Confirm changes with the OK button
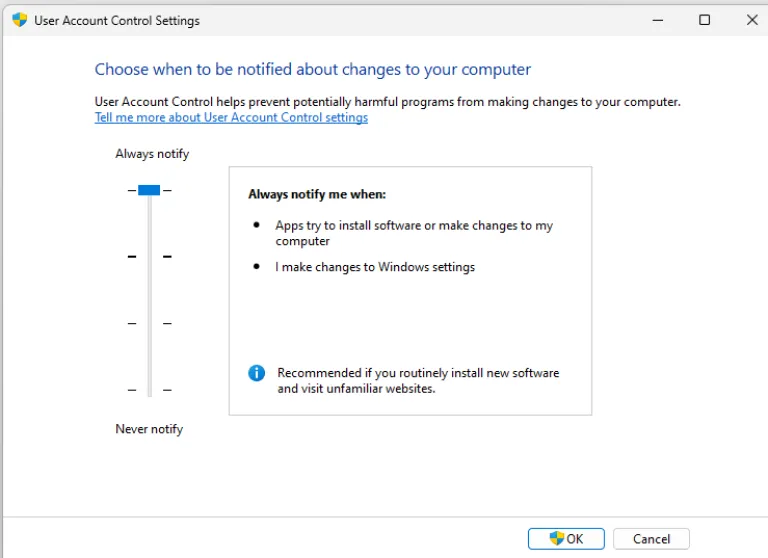The height and width of the screenshot is (558, 768). 566,539
